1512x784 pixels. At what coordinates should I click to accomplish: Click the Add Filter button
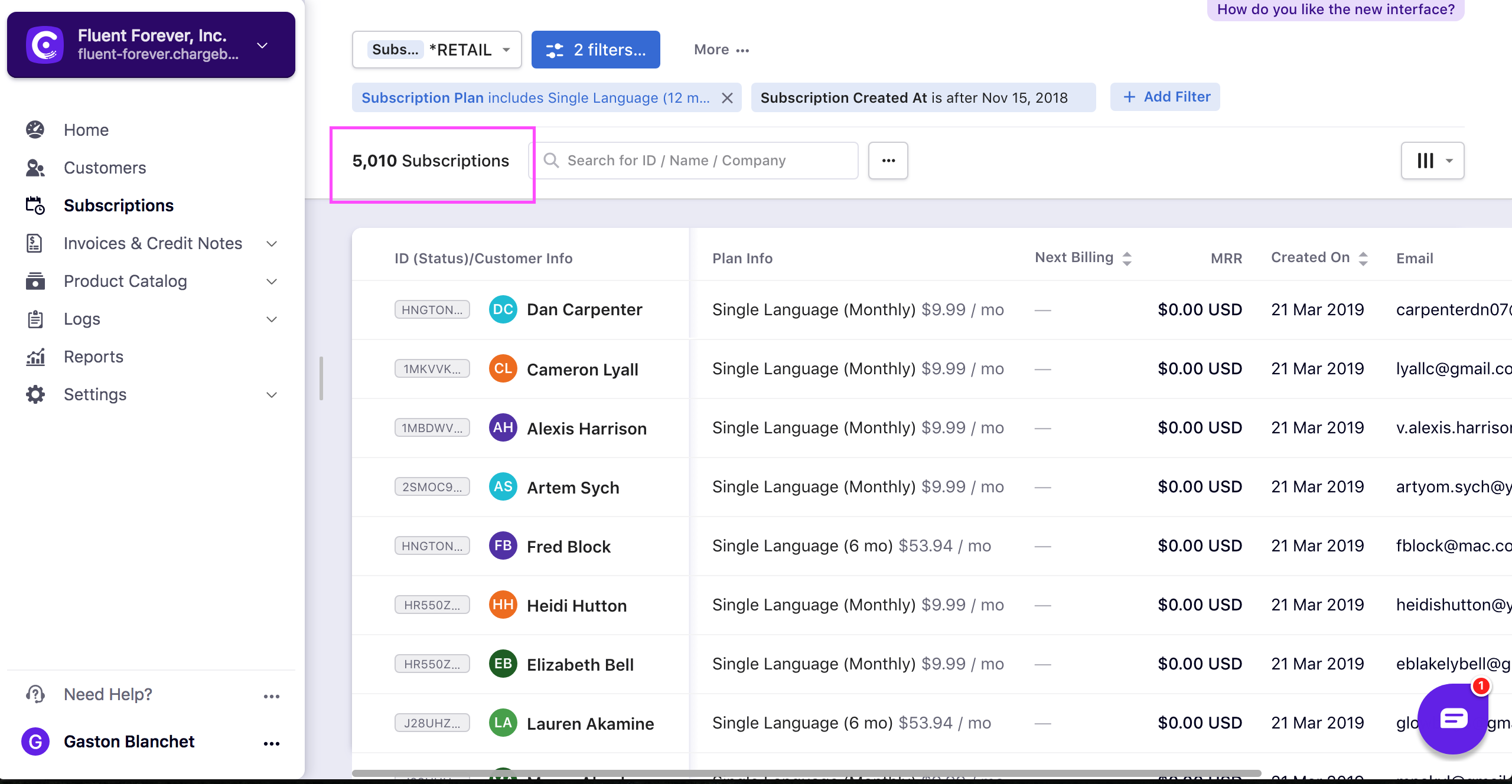(1165, 97)
